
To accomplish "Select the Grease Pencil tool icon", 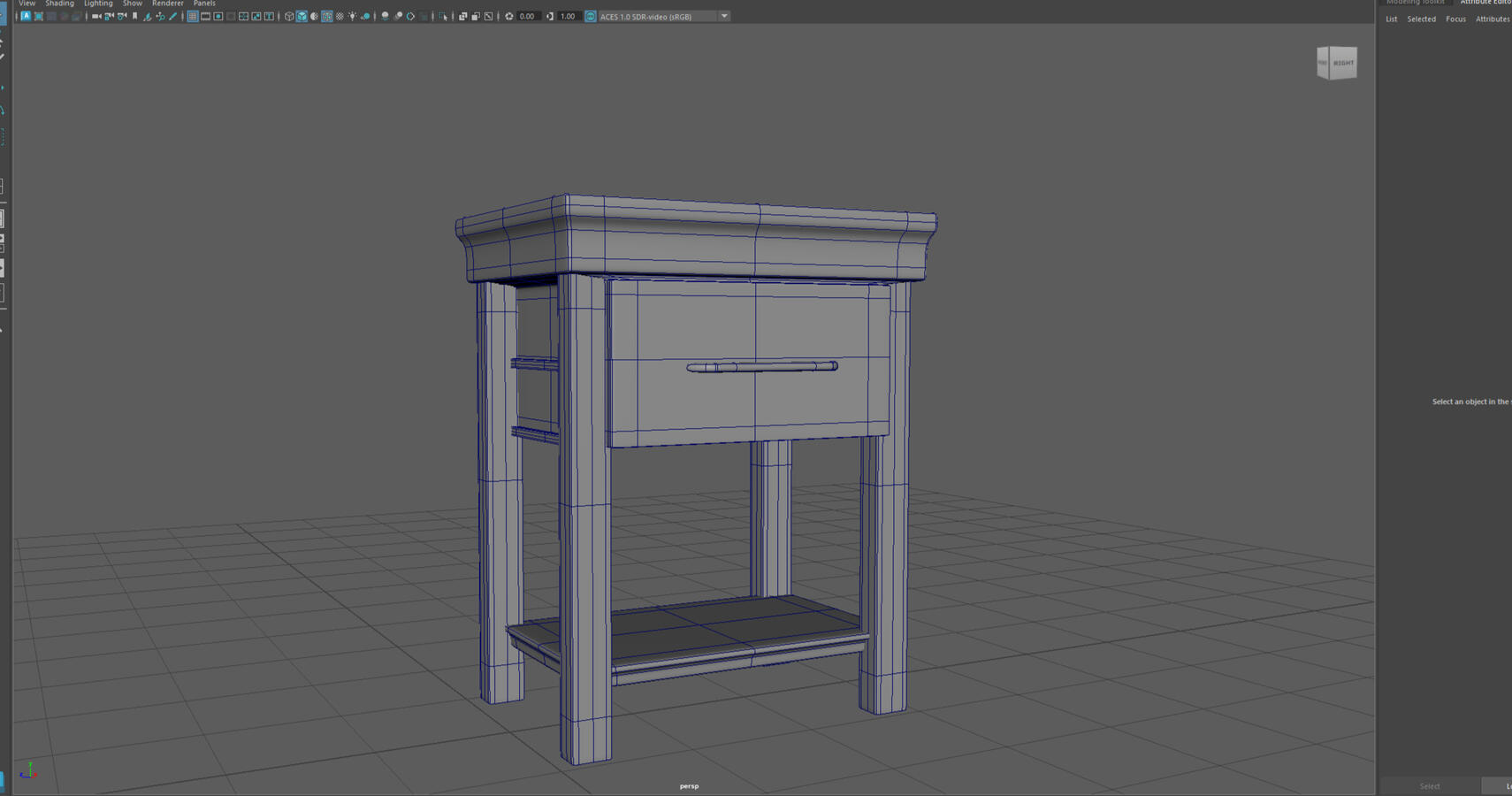I will click(x=172, y=16).
